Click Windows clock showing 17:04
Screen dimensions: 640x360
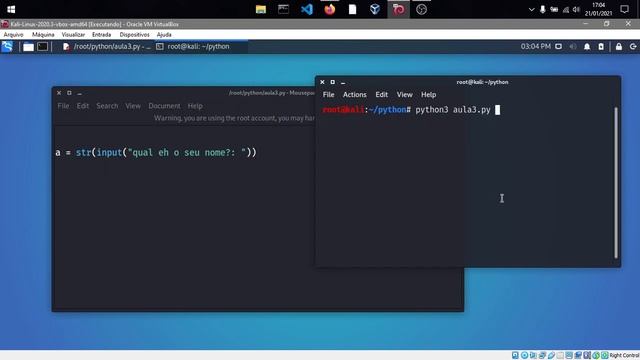coord(598,9)
